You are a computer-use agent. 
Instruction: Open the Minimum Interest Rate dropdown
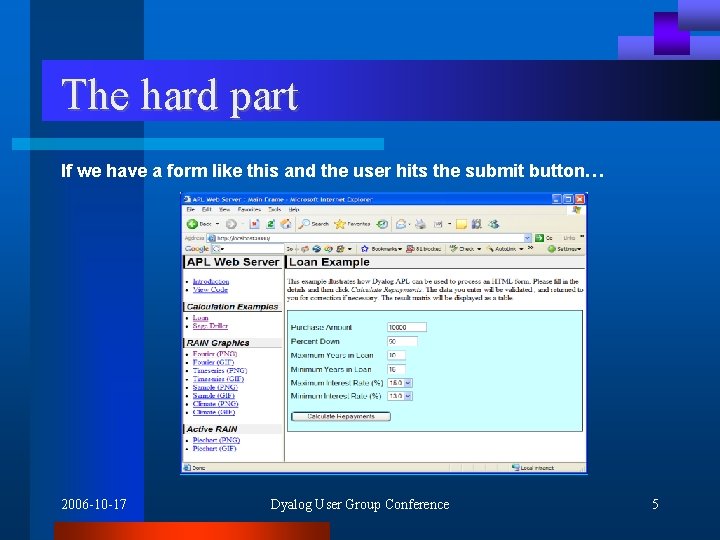408,396
